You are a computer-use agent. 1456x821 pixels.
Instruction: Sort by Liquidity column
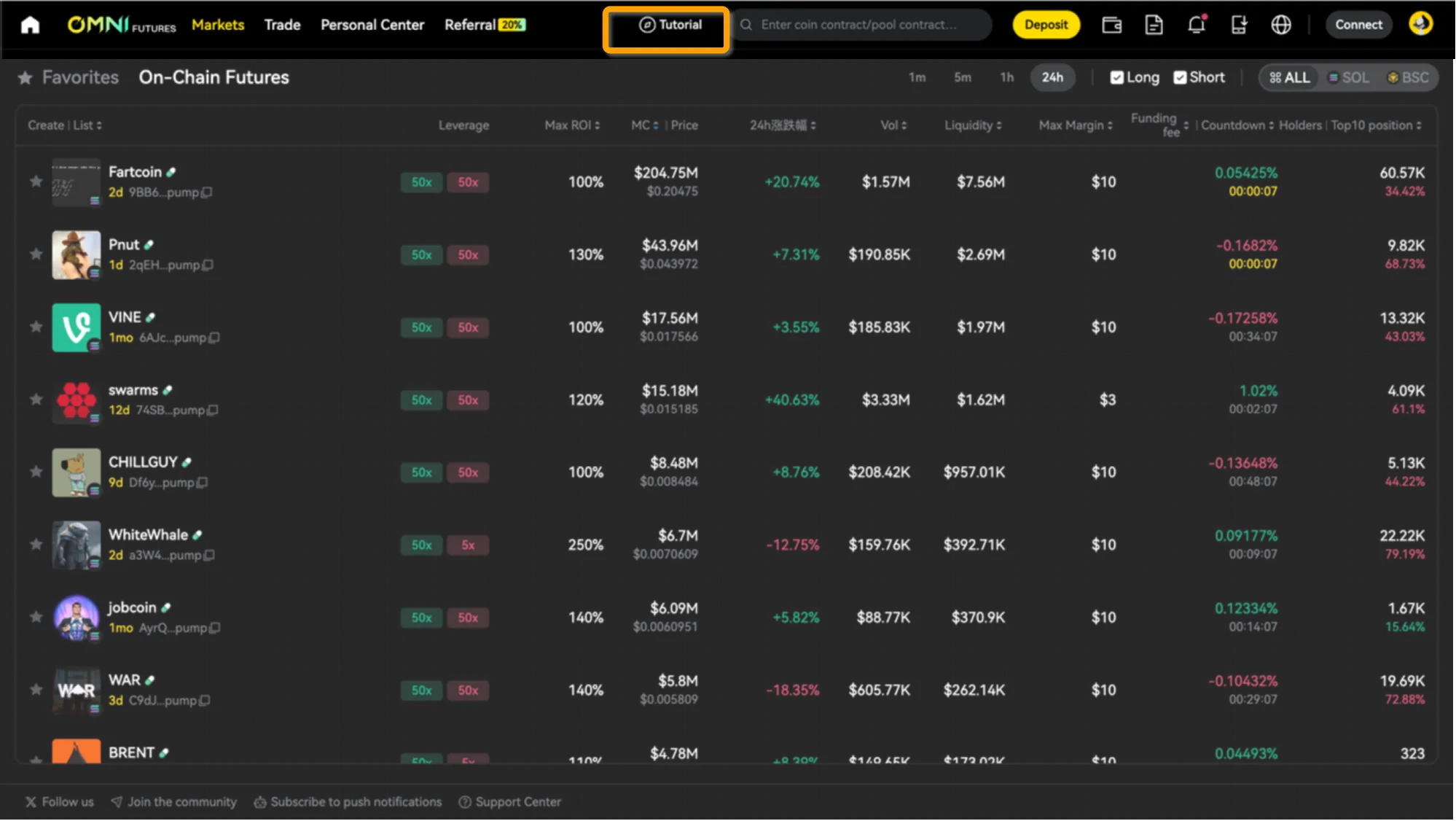point(973,125)
